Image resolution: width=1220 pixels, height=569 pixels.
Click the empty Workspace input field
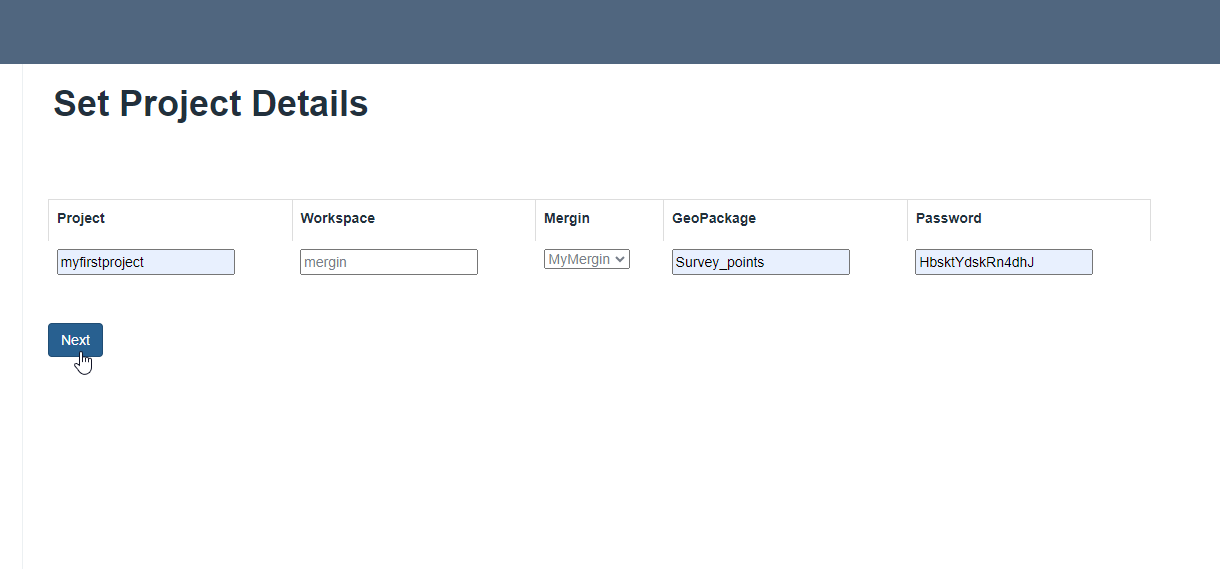click(389, 262)
